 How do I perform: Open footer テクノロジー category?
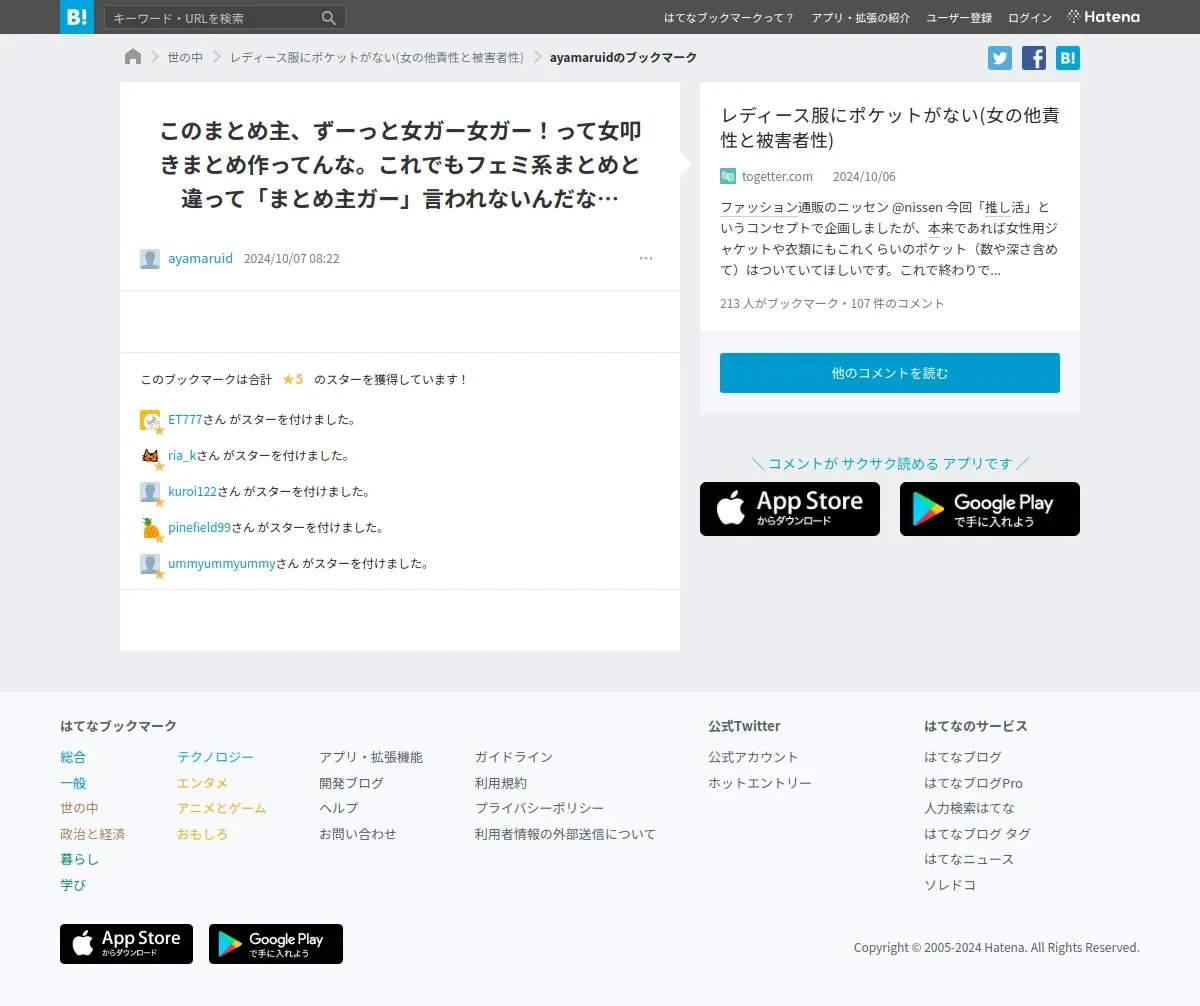[215, 757]
